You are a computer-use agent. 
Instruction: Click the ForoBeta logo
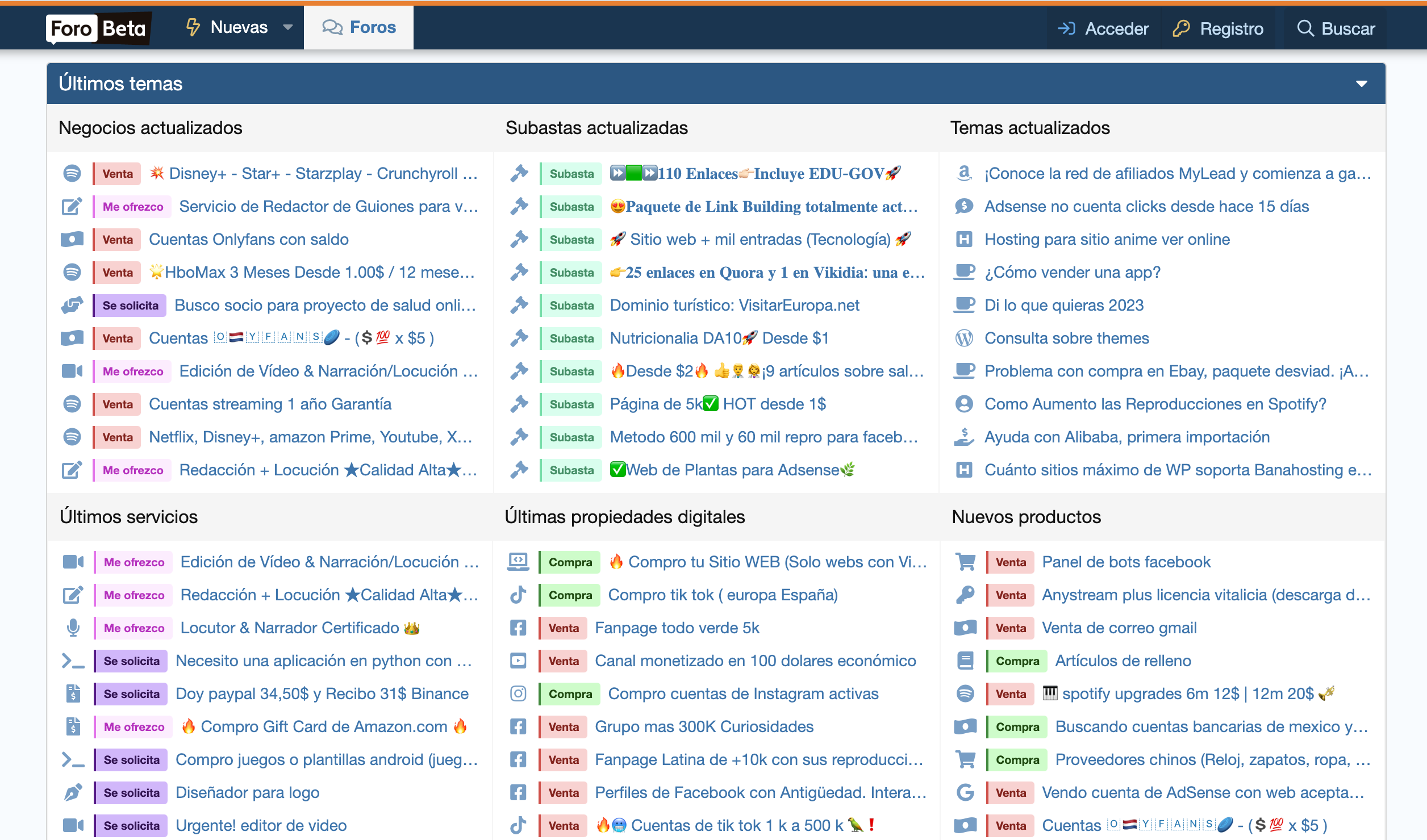(x=98, y=28)
